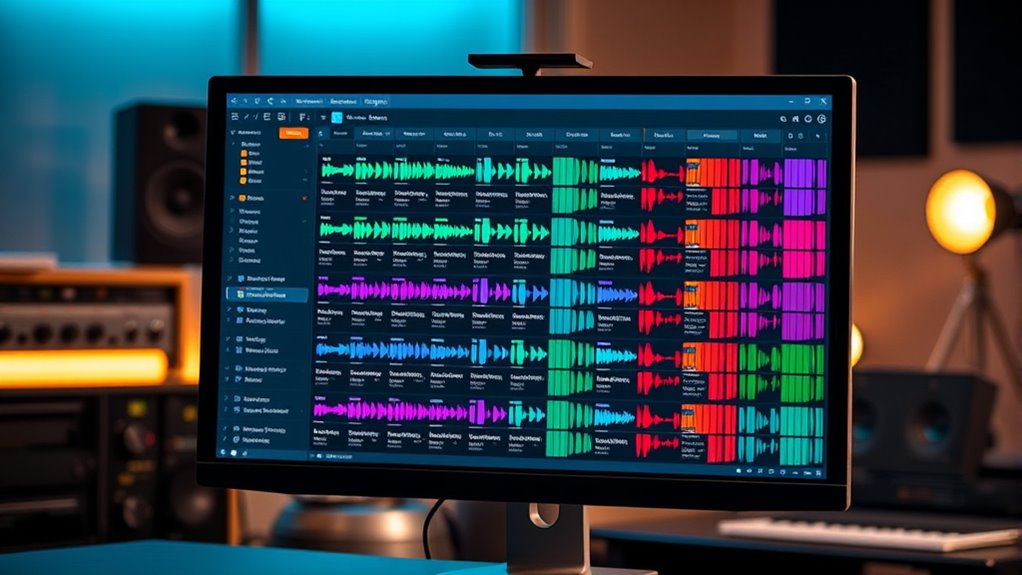1022x575 pixels.
Task: Expand the sidebar folder row with single orange icon
Action: click(x=233, y=198)
